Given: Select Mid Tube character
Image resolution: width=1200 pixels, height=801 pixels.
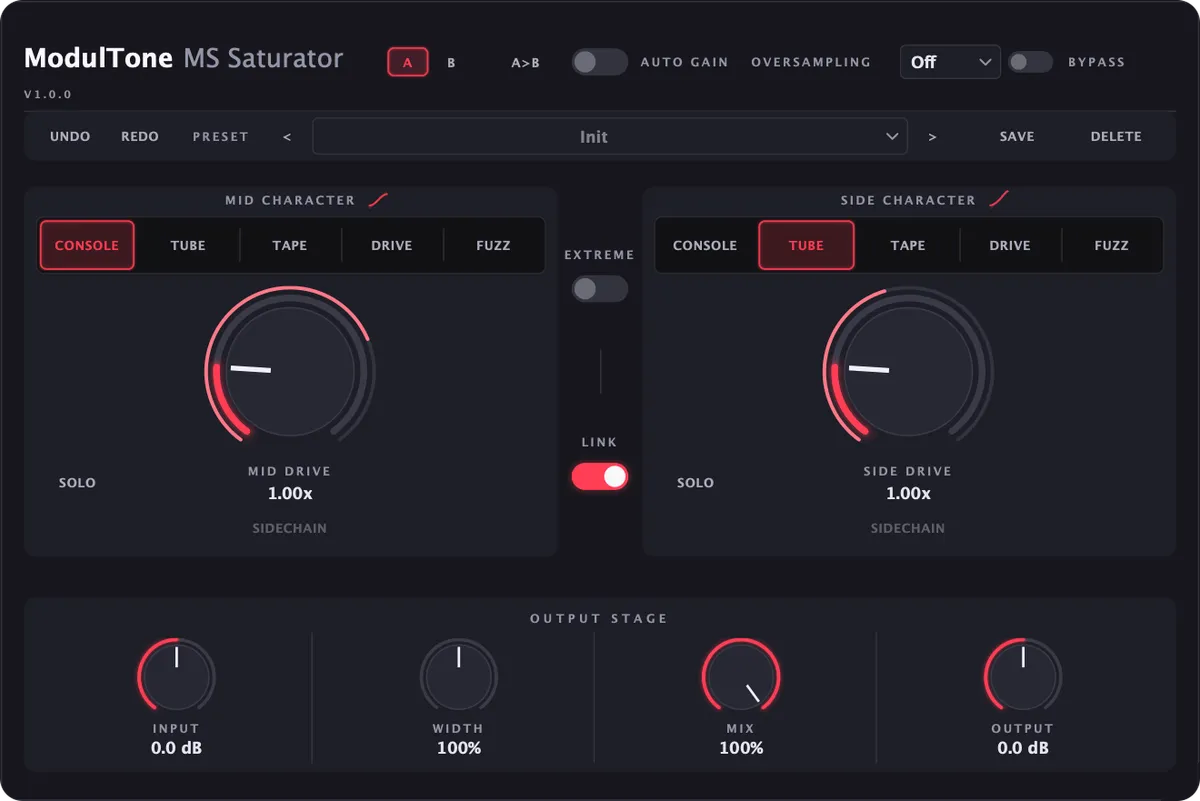Looking at the screenshot, I should (188, 245).
